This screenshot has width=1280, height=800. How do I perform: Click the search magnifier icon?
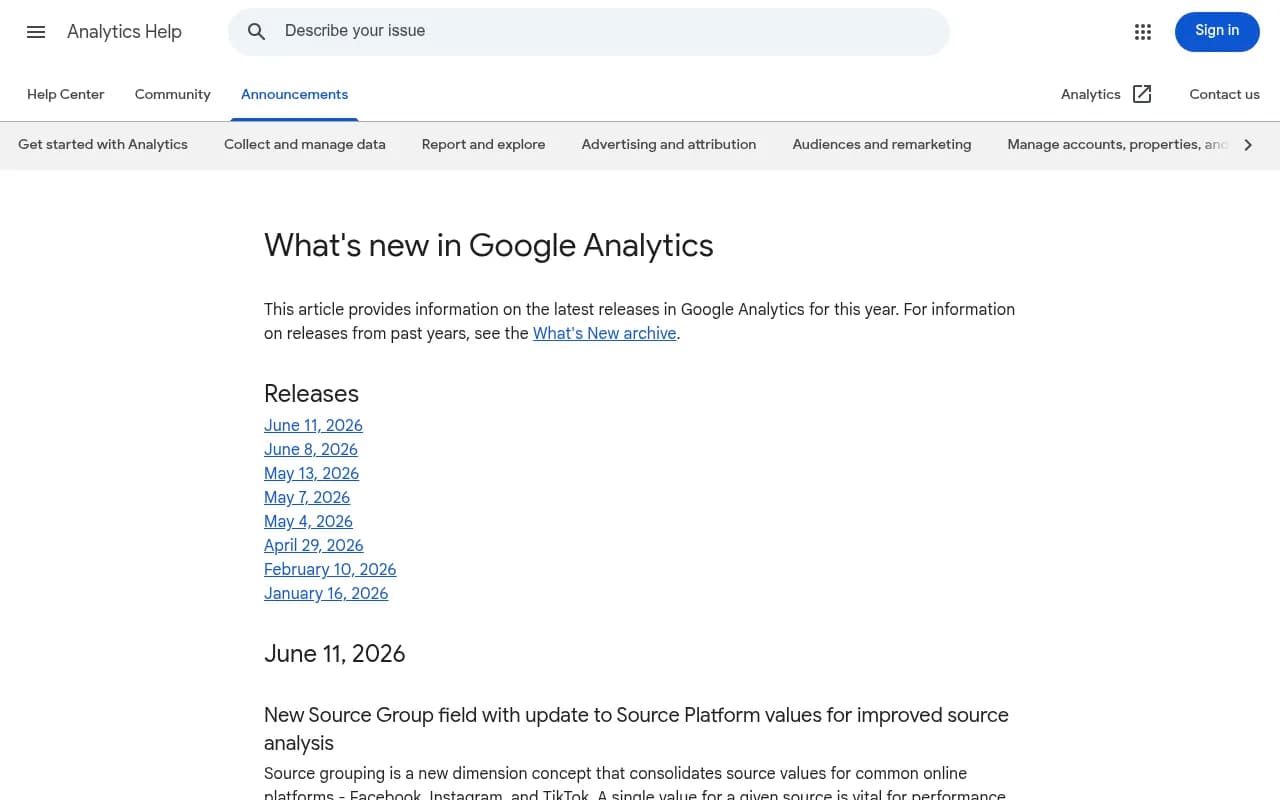pyautogui.click(x=257, y=32)
